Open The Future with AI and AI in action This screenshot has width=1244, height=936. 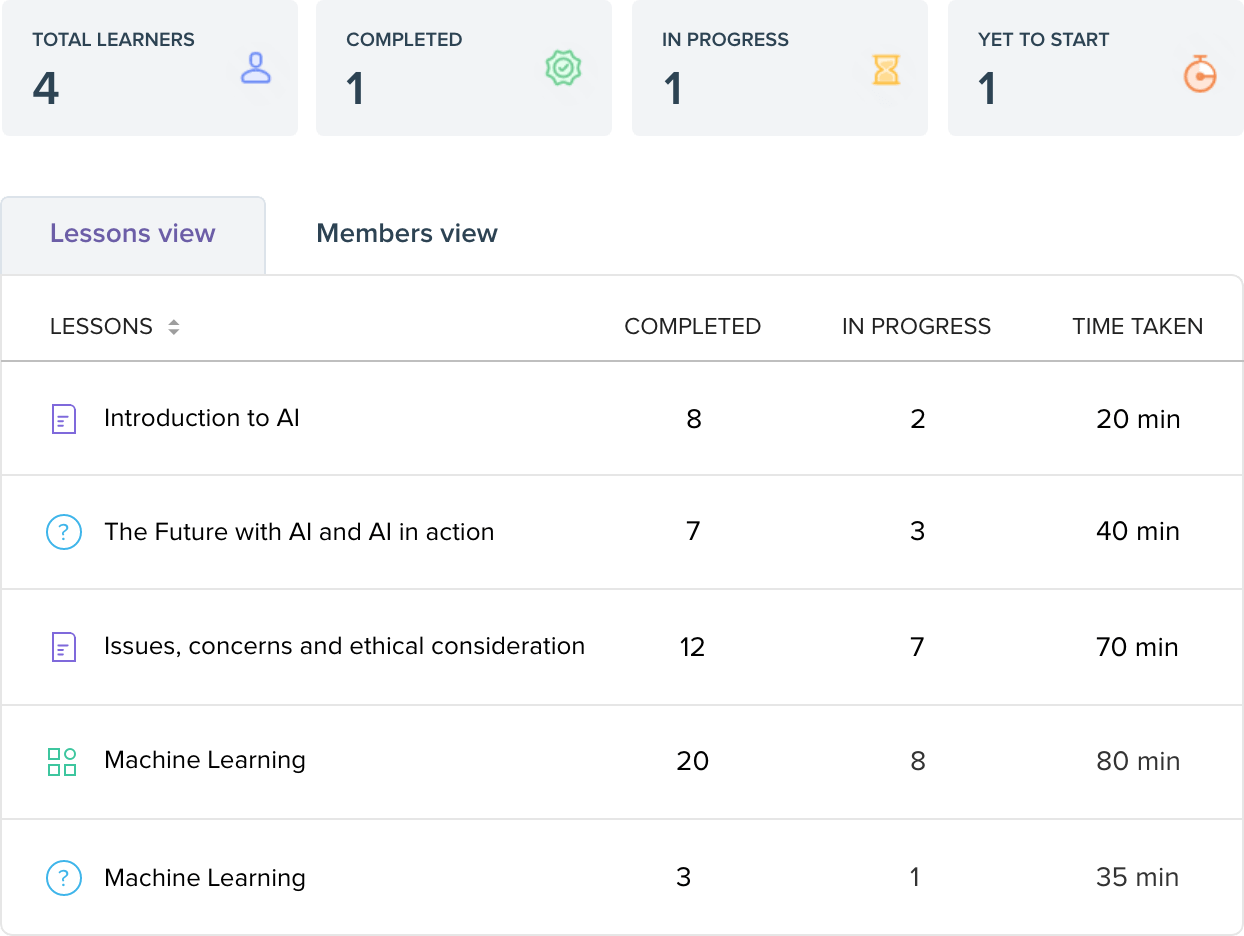tap(299, 532)
